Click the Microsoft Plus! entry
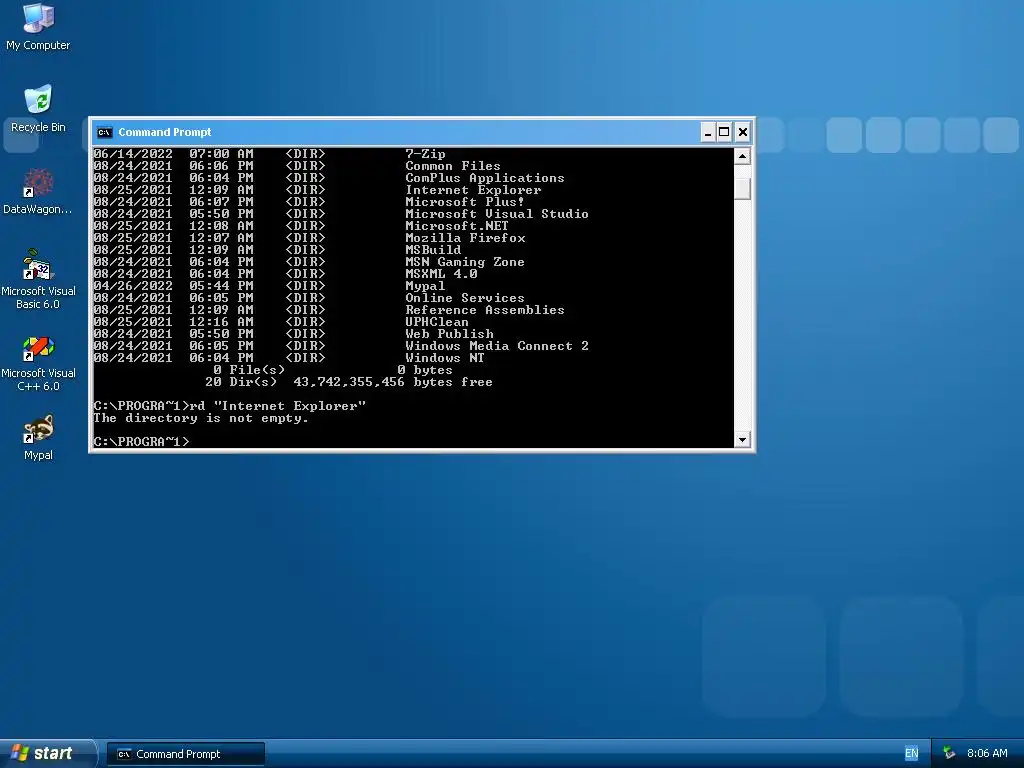The height and width of the screenshot is (768, 1024). (x=464, y=202)
